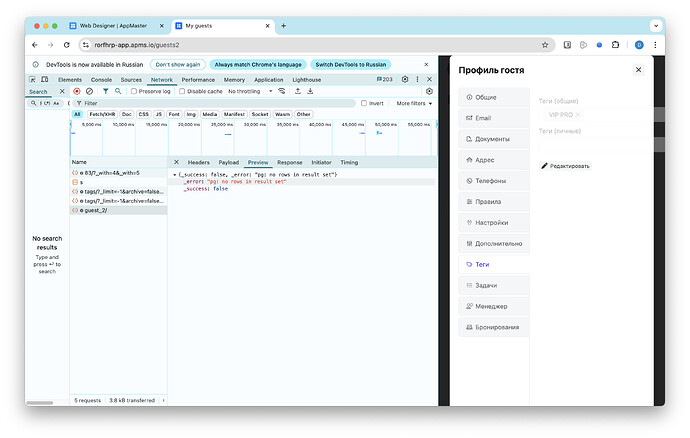This screenshot has width=690, height=438.
Task: Open network conditions wifi icon
Action: (x=282, y=91)
